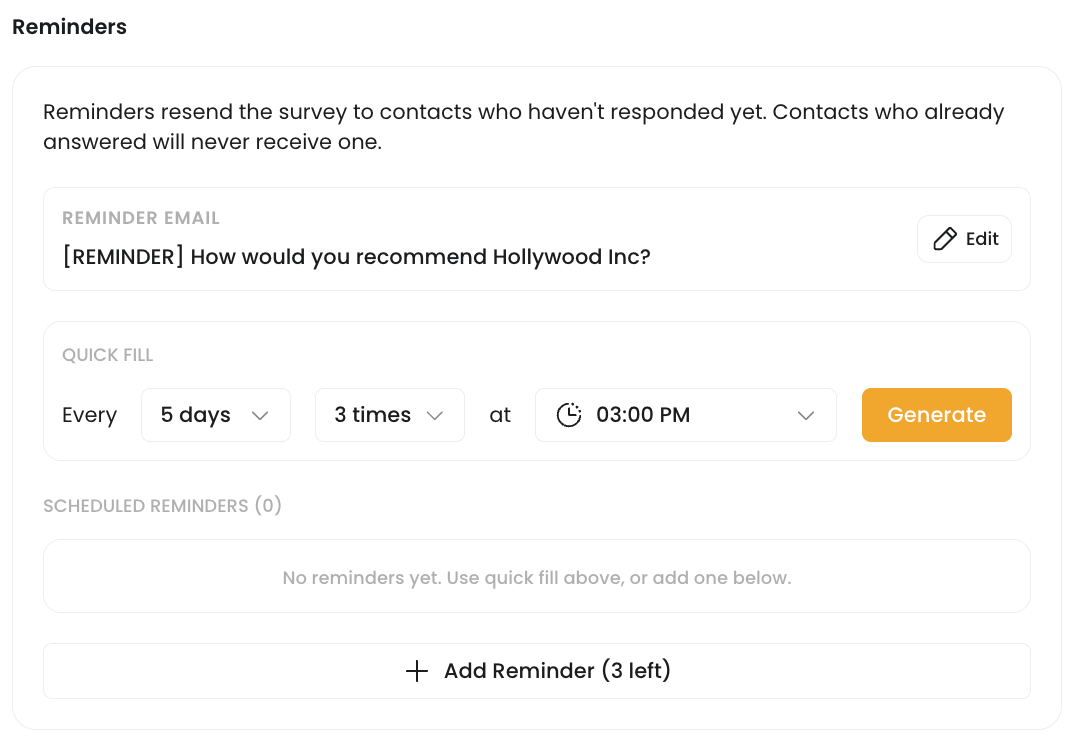
Task: Open the 3 times repeat dropdown
Action: point(390,415)
